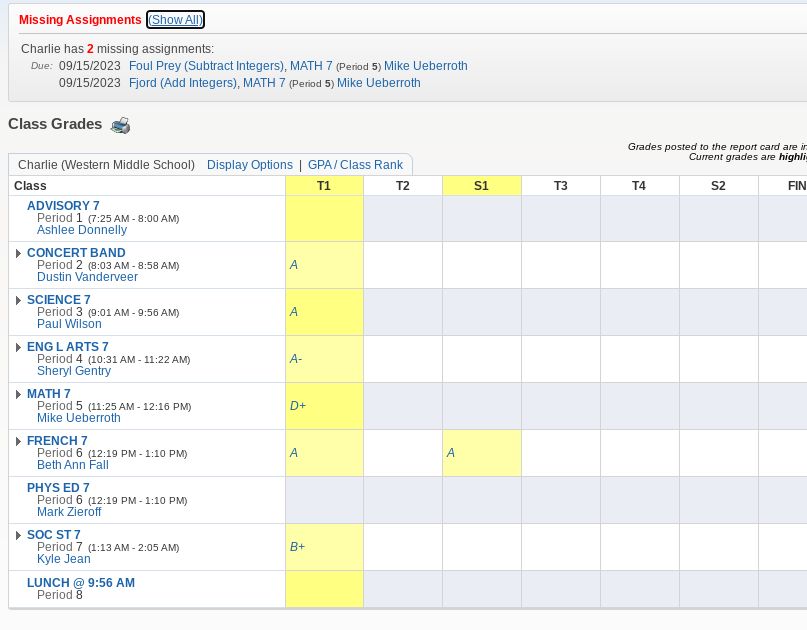Click the S1 grade A for FRENCH 7

451,453
